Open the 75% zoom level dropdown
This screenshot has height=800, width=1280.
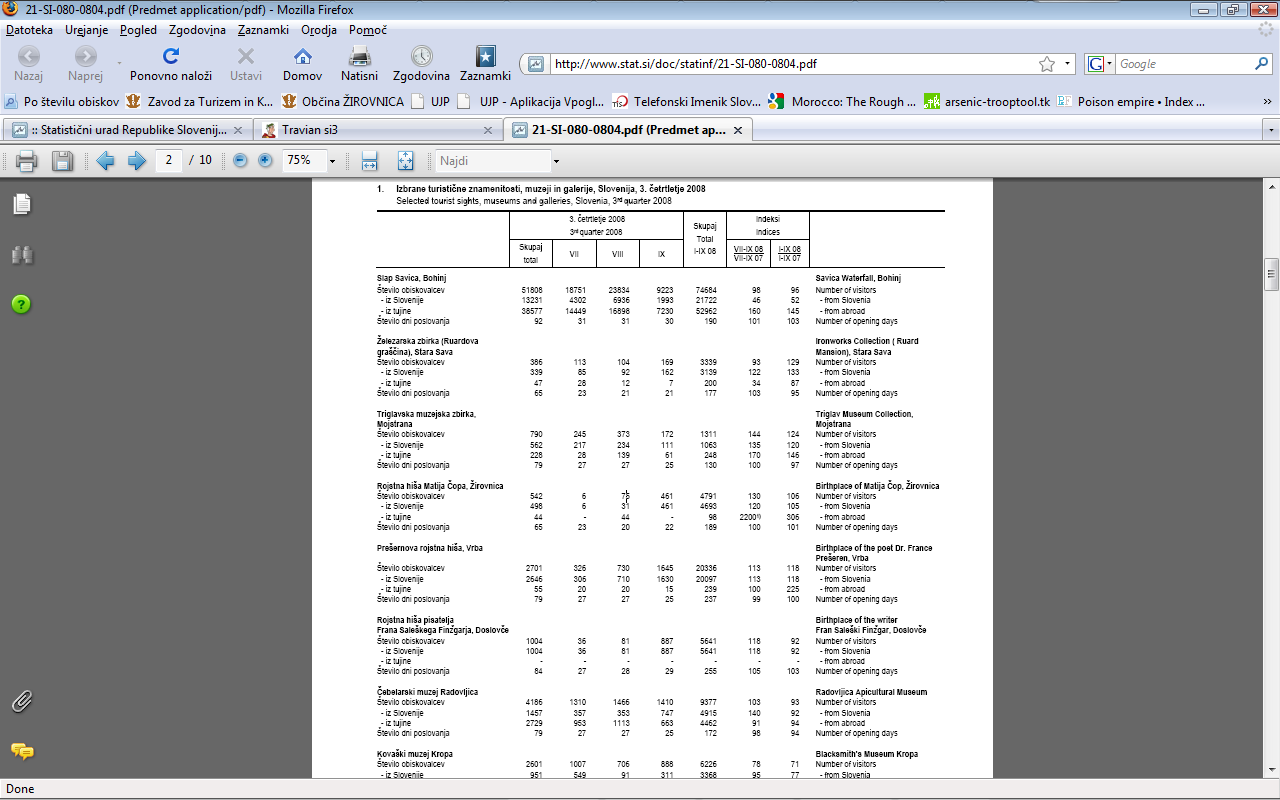tap(332, 161)
